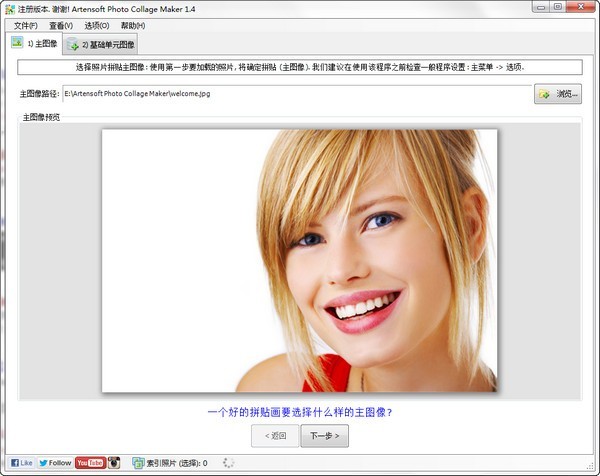
Task: Switch to the 1) 主图像 tab
Action: coord(34,44)
